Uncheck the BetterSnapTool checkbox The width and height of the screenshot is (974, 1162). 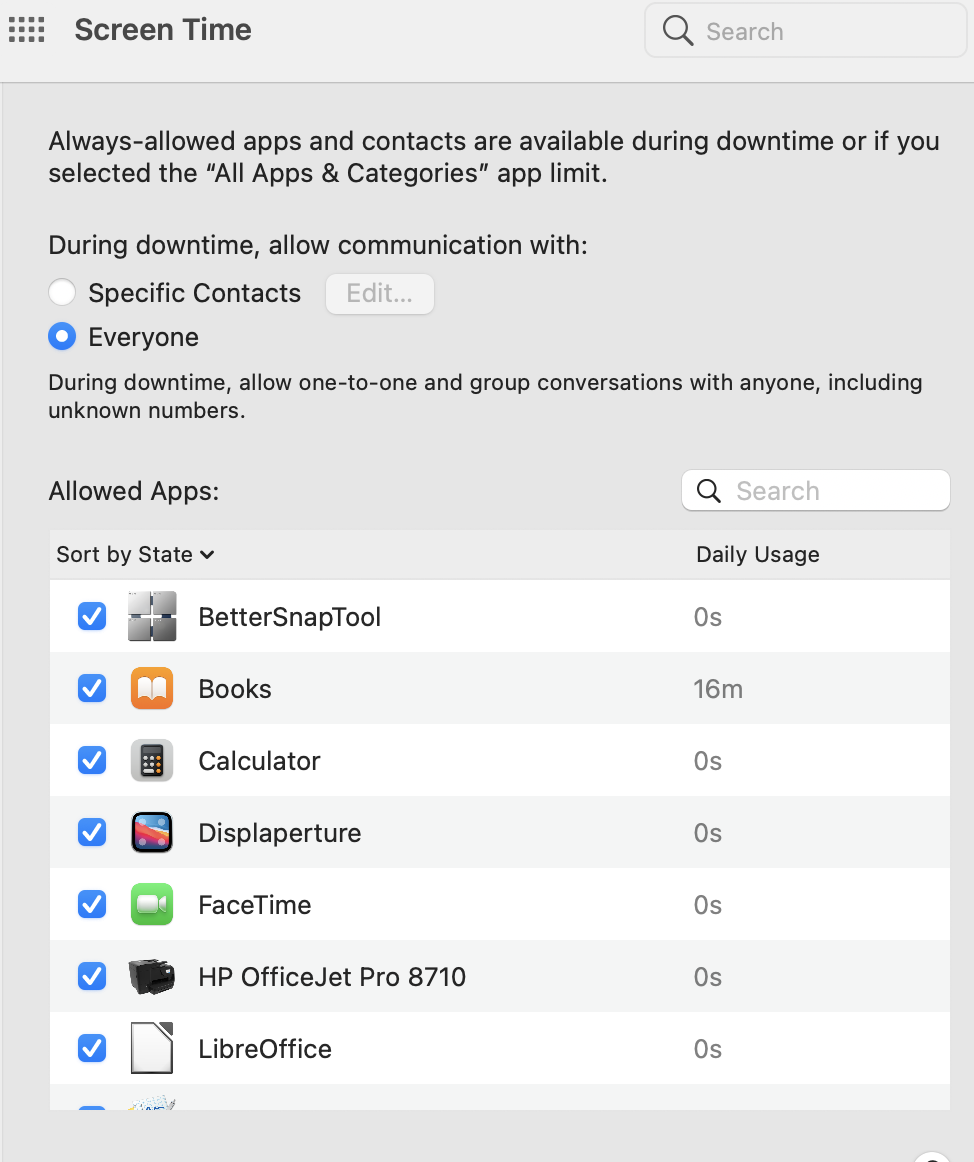pyautogui.click(x=92, y=617)
